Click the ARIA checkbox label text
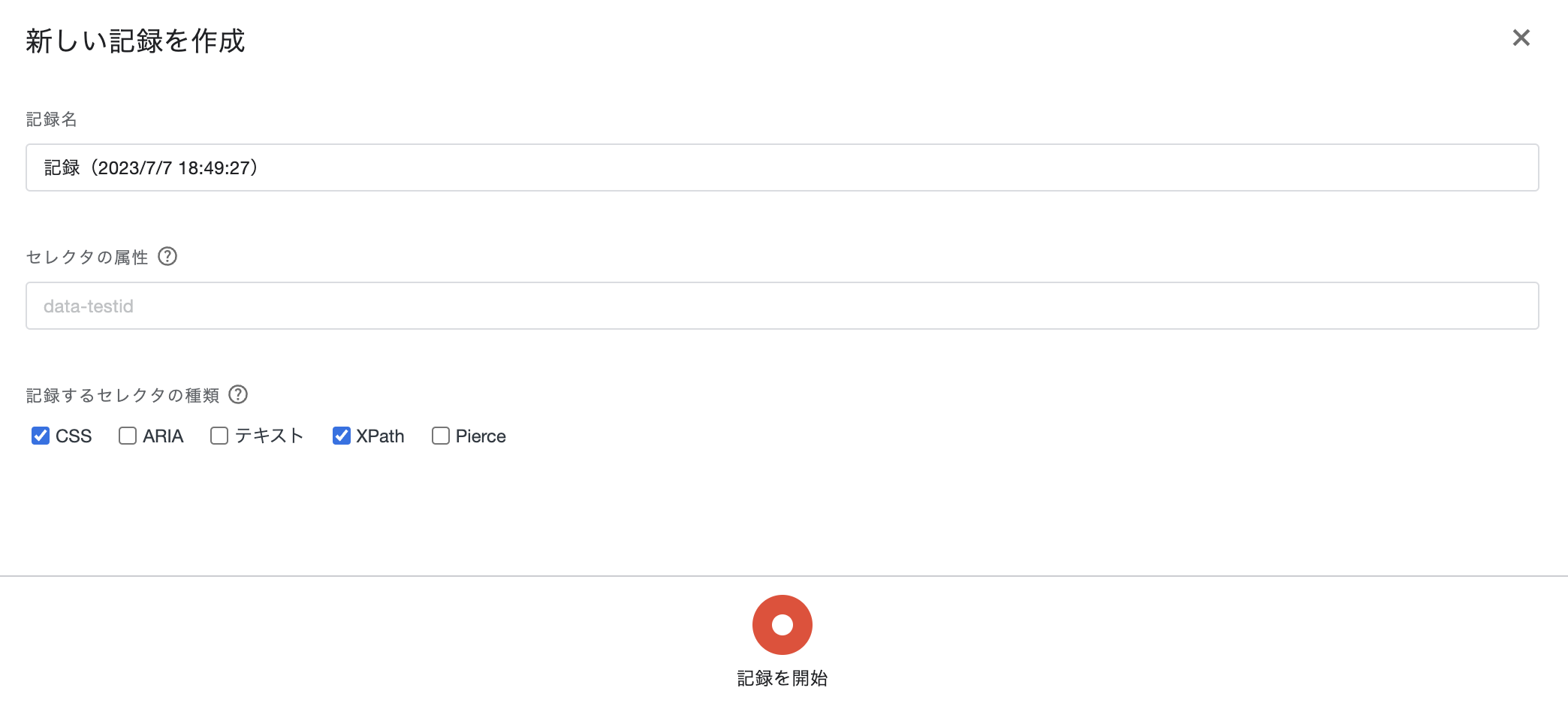 163,436
